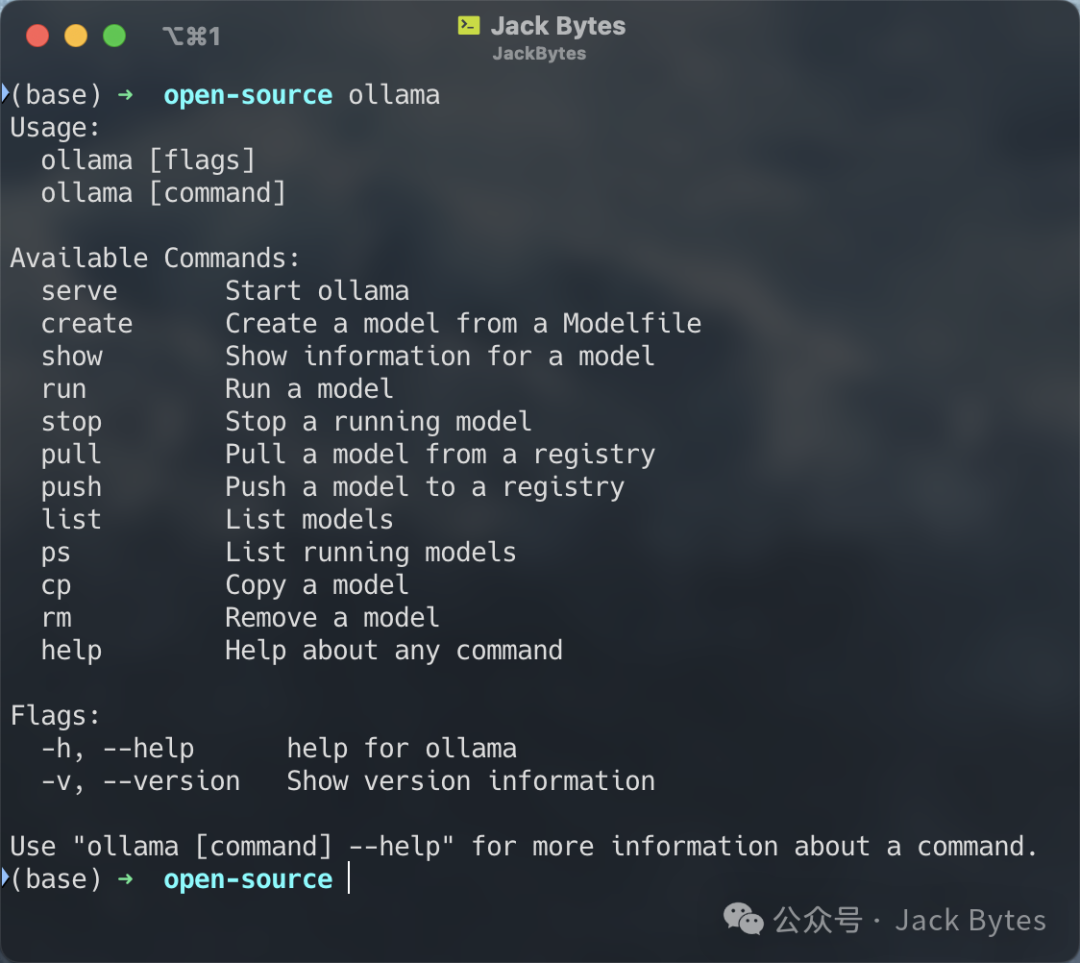The height and width of the screenshot is (963, 1080).
Task: Click the green arrow in the last prompt line
Action: coord(125,879)
